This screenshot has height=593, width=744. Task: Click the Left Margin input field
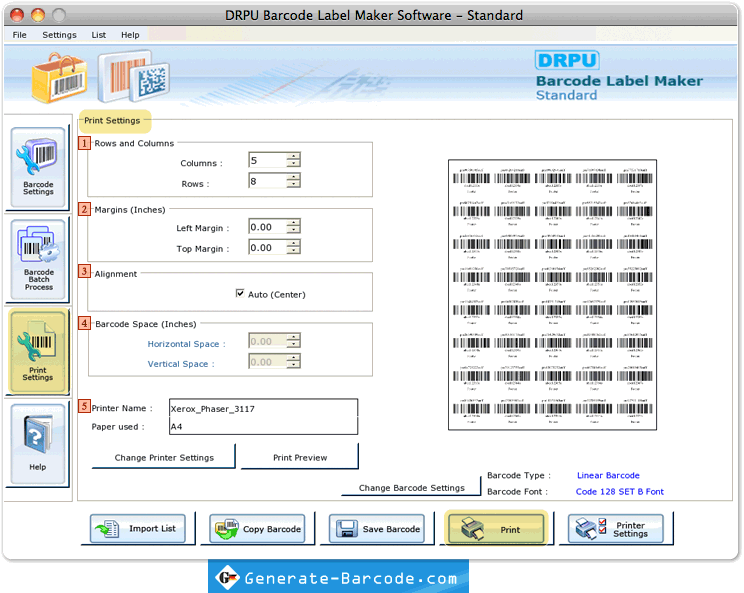[268, 226]
